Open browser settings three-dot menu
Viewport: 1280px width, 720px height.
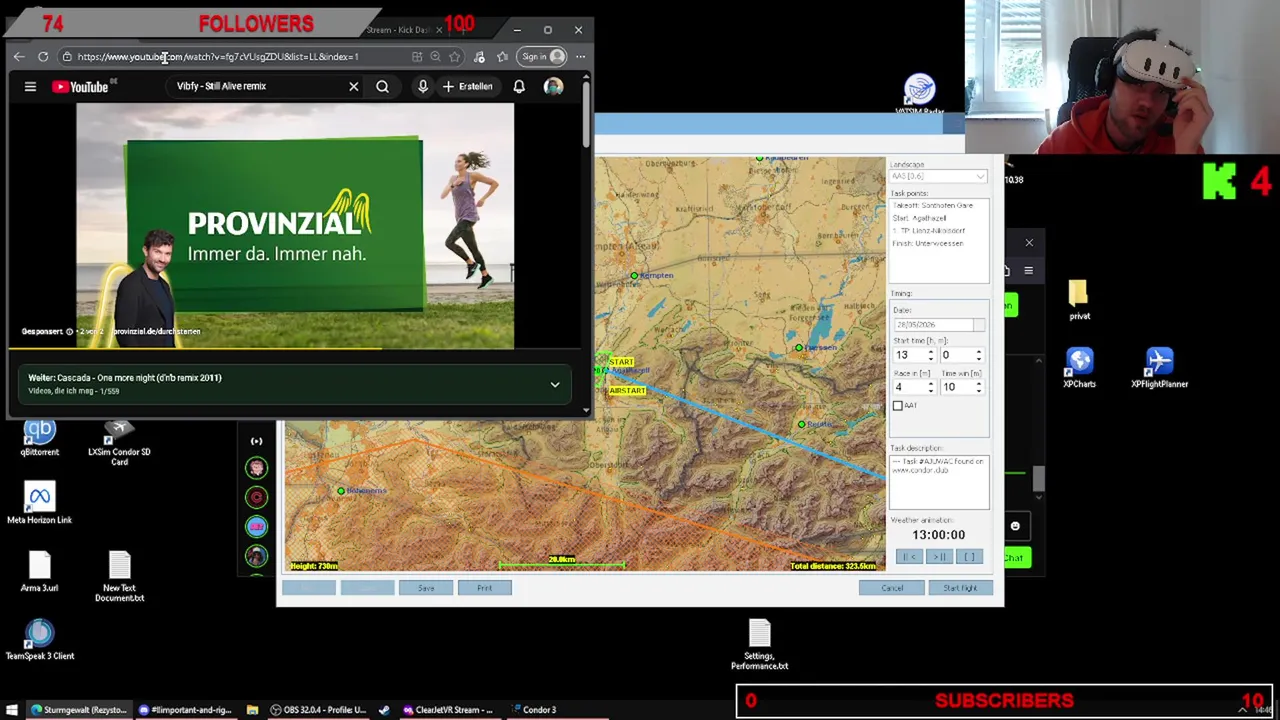coord(580,57)
